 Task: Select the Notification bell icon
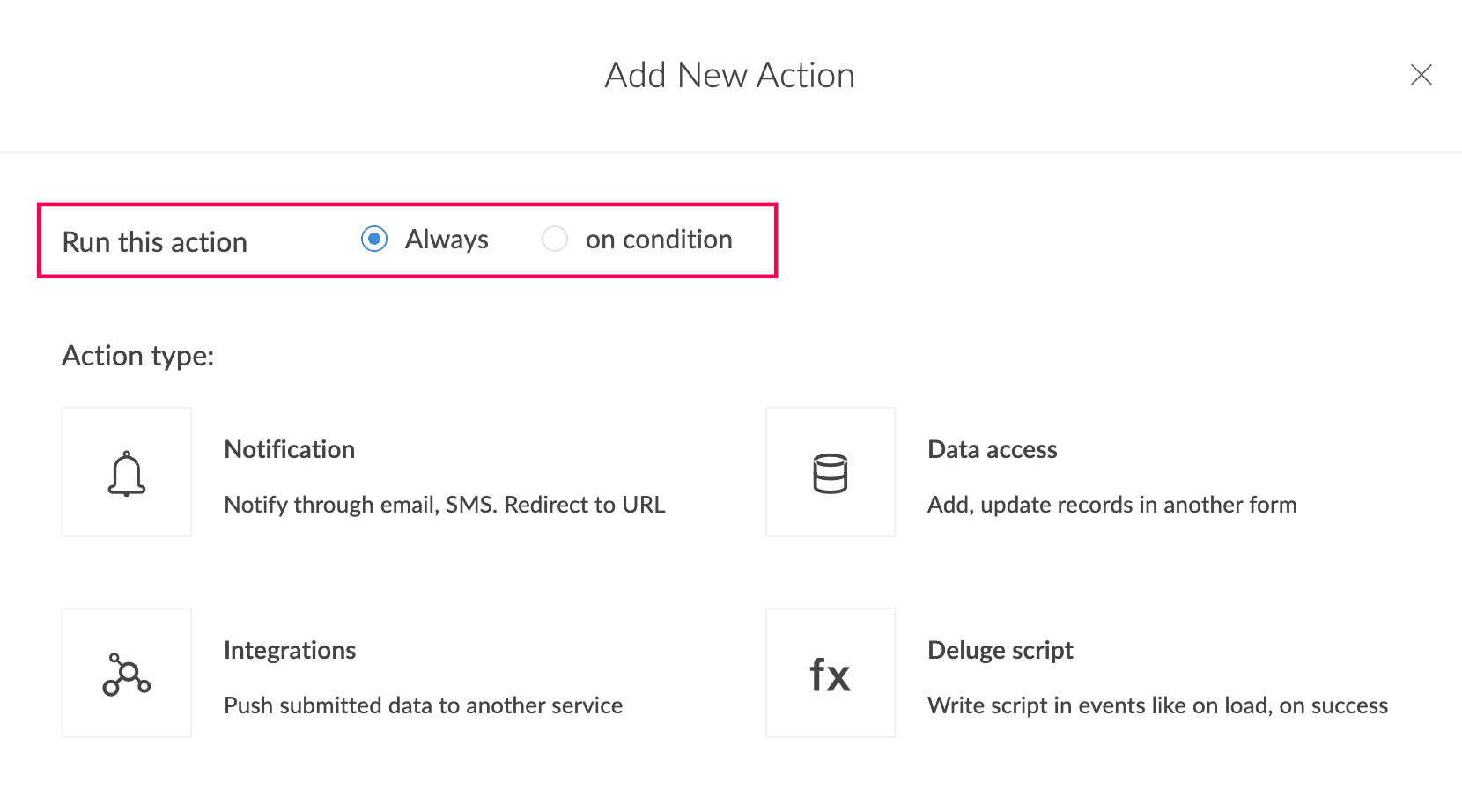(x=127, y=473)
